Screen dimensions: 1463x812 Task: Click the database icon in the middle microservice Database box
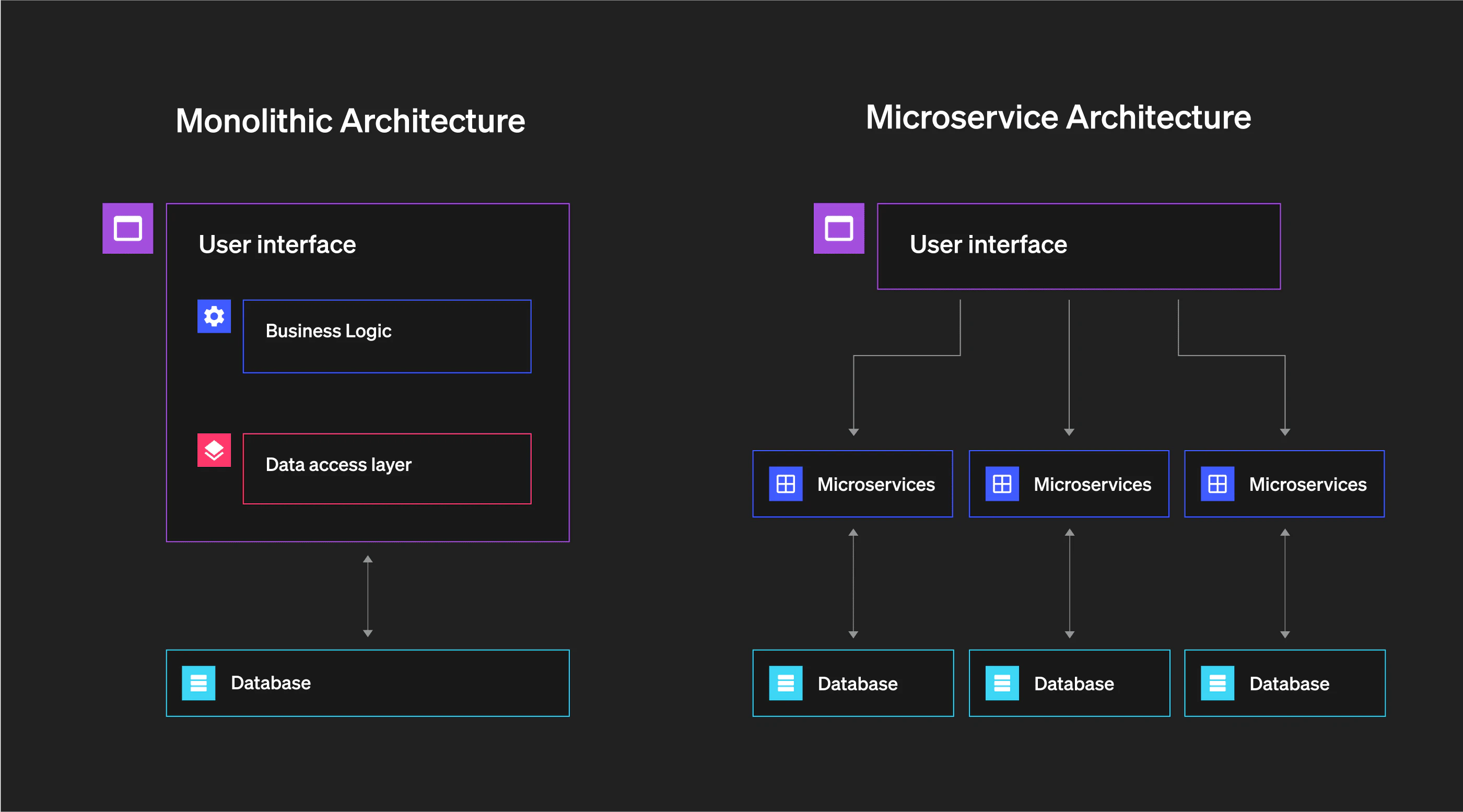coord(1002,683)
